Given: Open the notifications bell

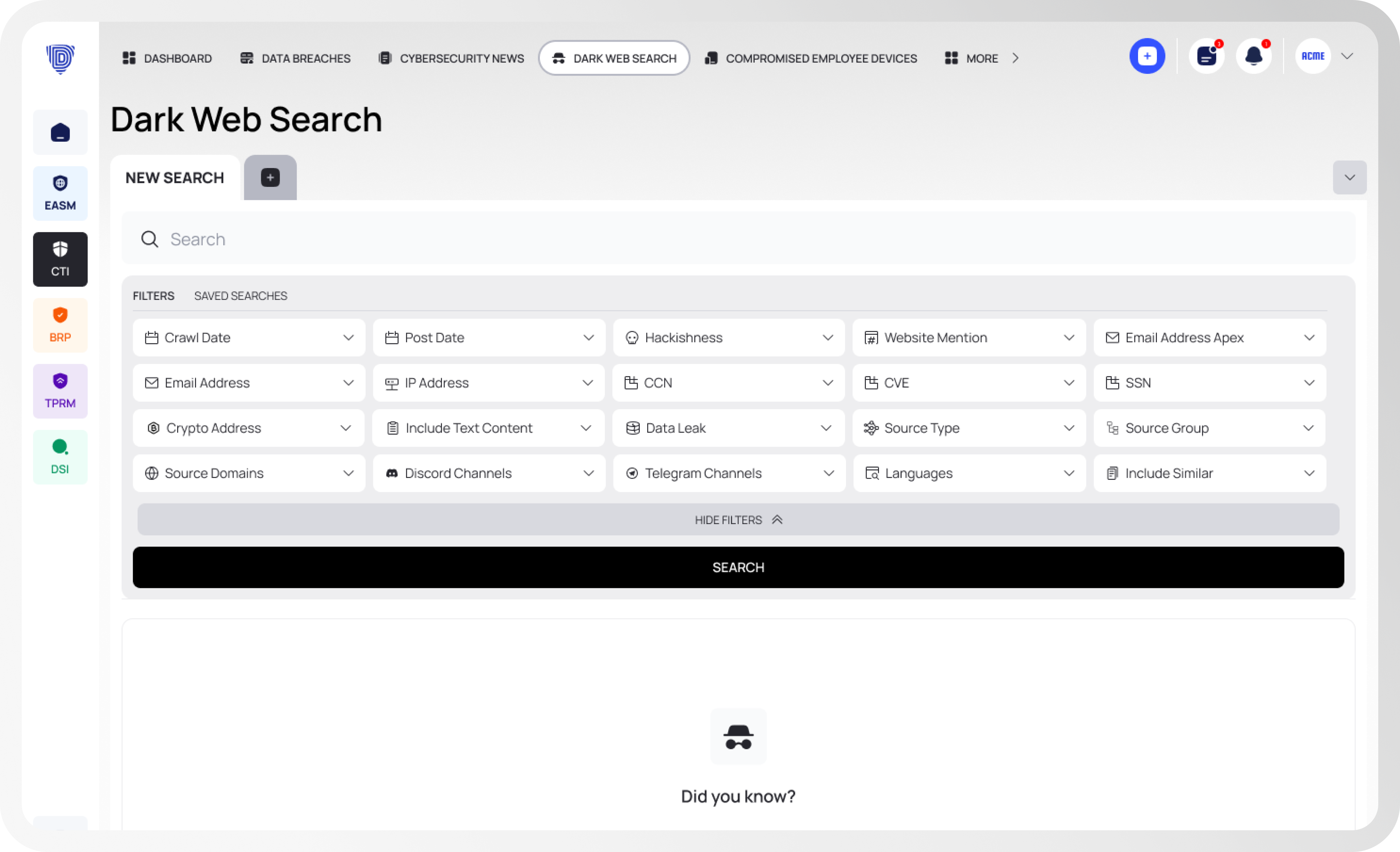Looking at the screenshot, I should point(1253,56).
